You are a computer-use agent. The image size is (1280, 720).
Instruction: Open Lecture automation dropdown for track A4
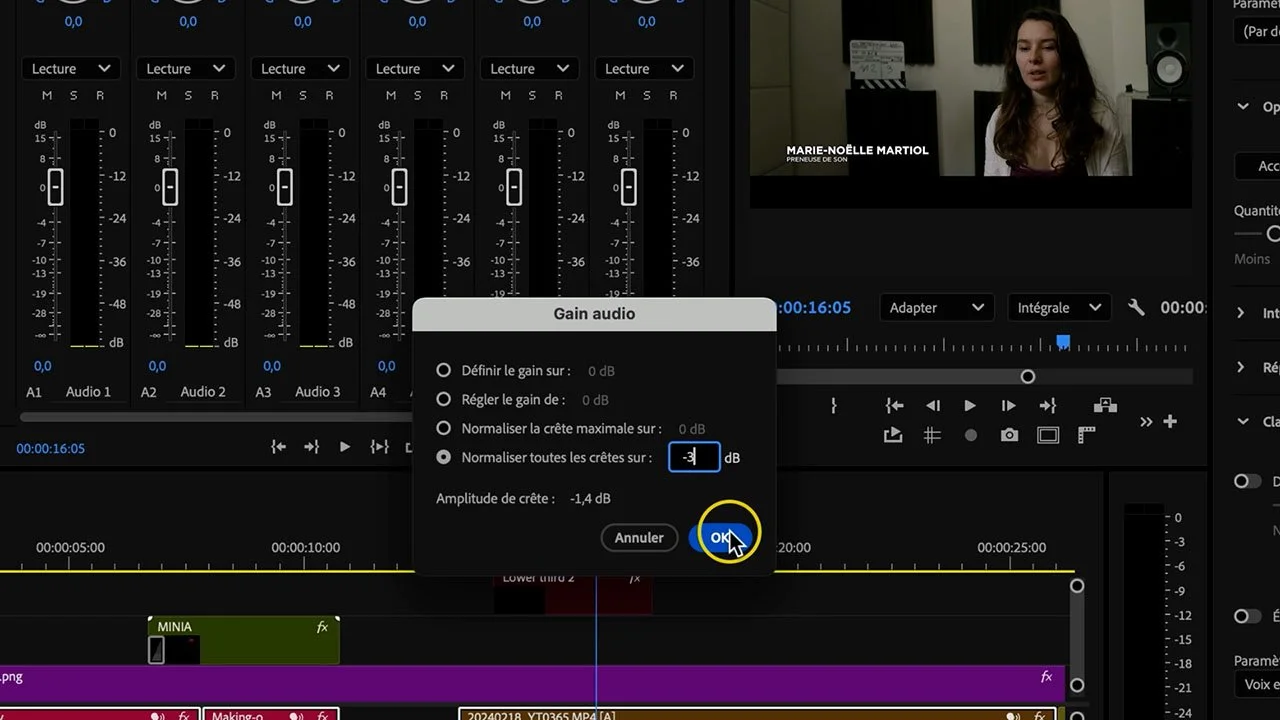click(x=415, y=69)
